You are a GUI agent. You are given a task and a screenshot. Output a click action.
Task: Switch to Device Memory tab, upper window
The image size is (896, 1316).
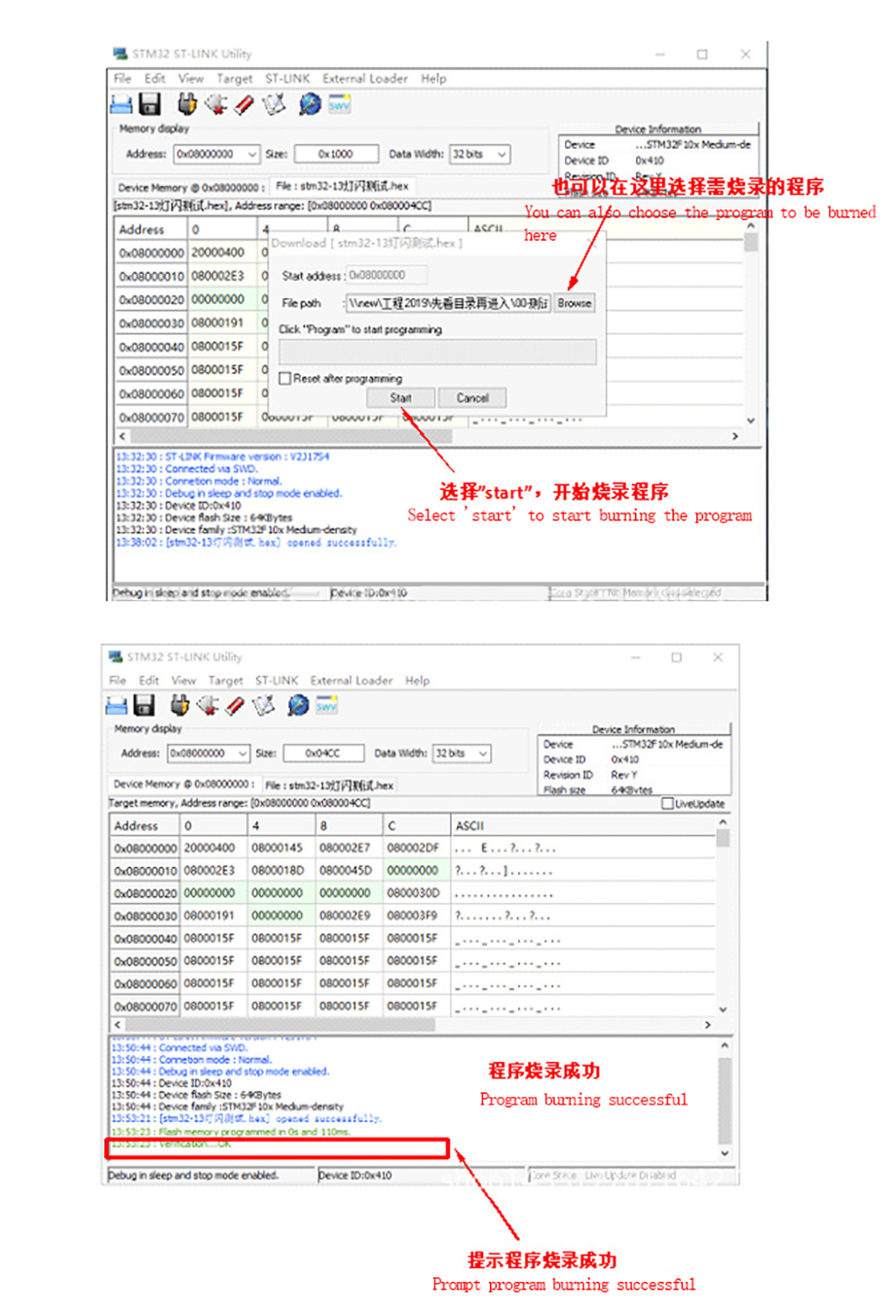(x=189, y=187)
